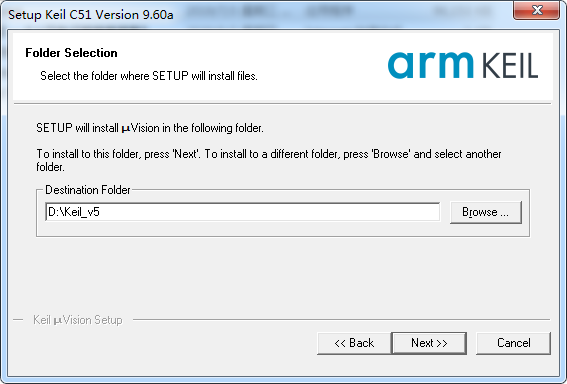
Task: Click the D:\Keil_v5 path text
Action: pyautogui.click(x=74, y=212)
